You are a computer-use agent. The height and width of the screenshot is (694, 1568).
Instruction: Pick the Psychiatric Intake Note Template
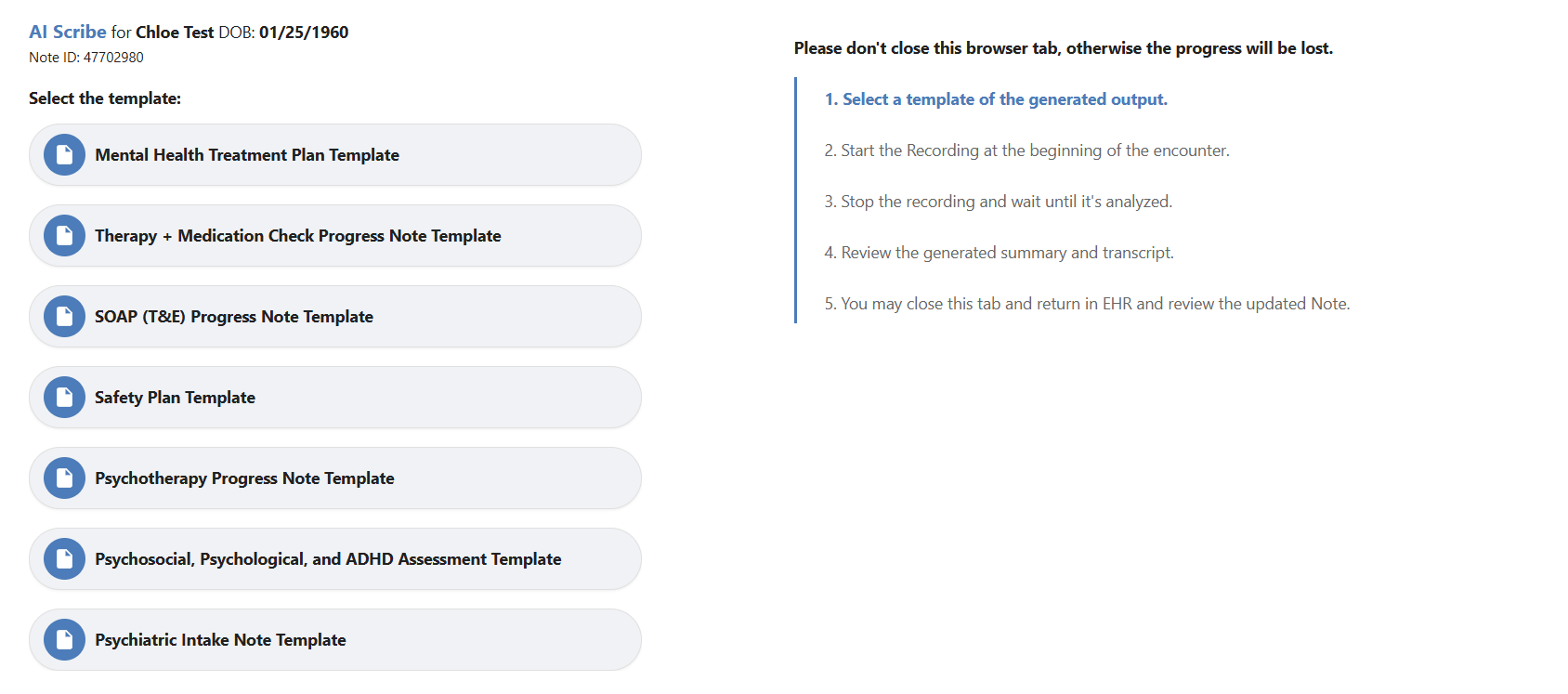[220, 640]
